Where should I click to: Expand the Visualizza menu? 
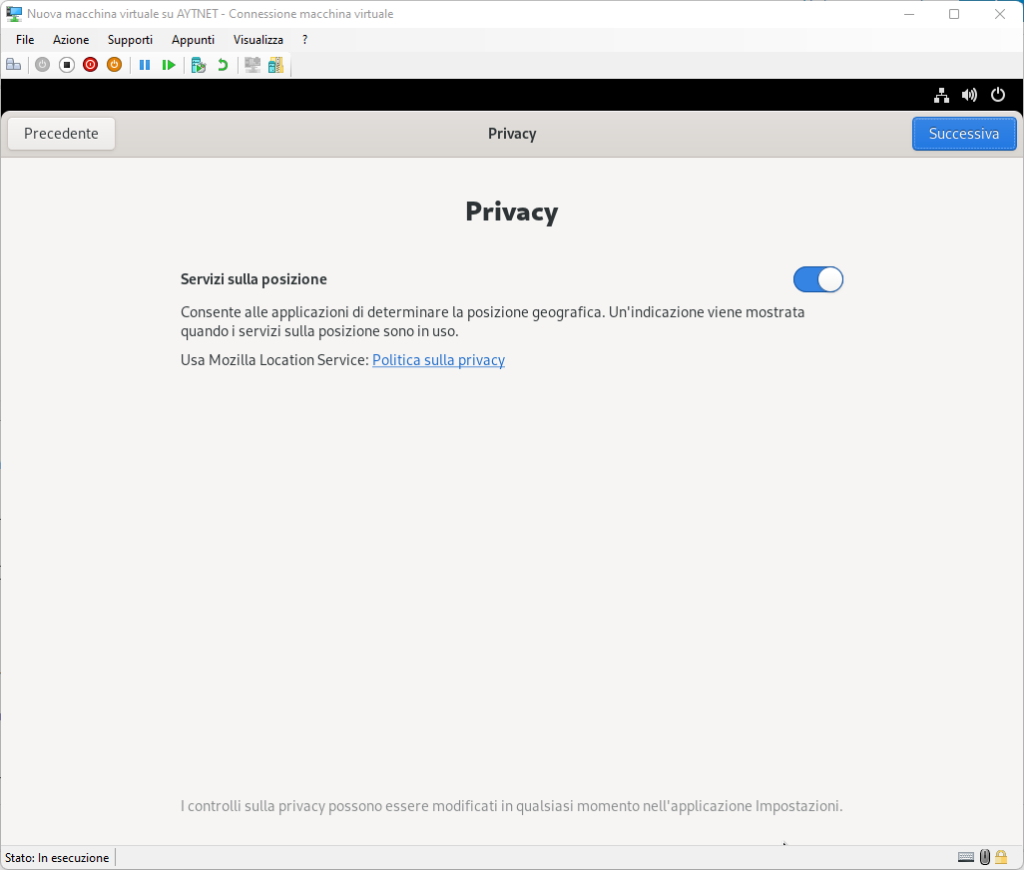coord(258,40)
